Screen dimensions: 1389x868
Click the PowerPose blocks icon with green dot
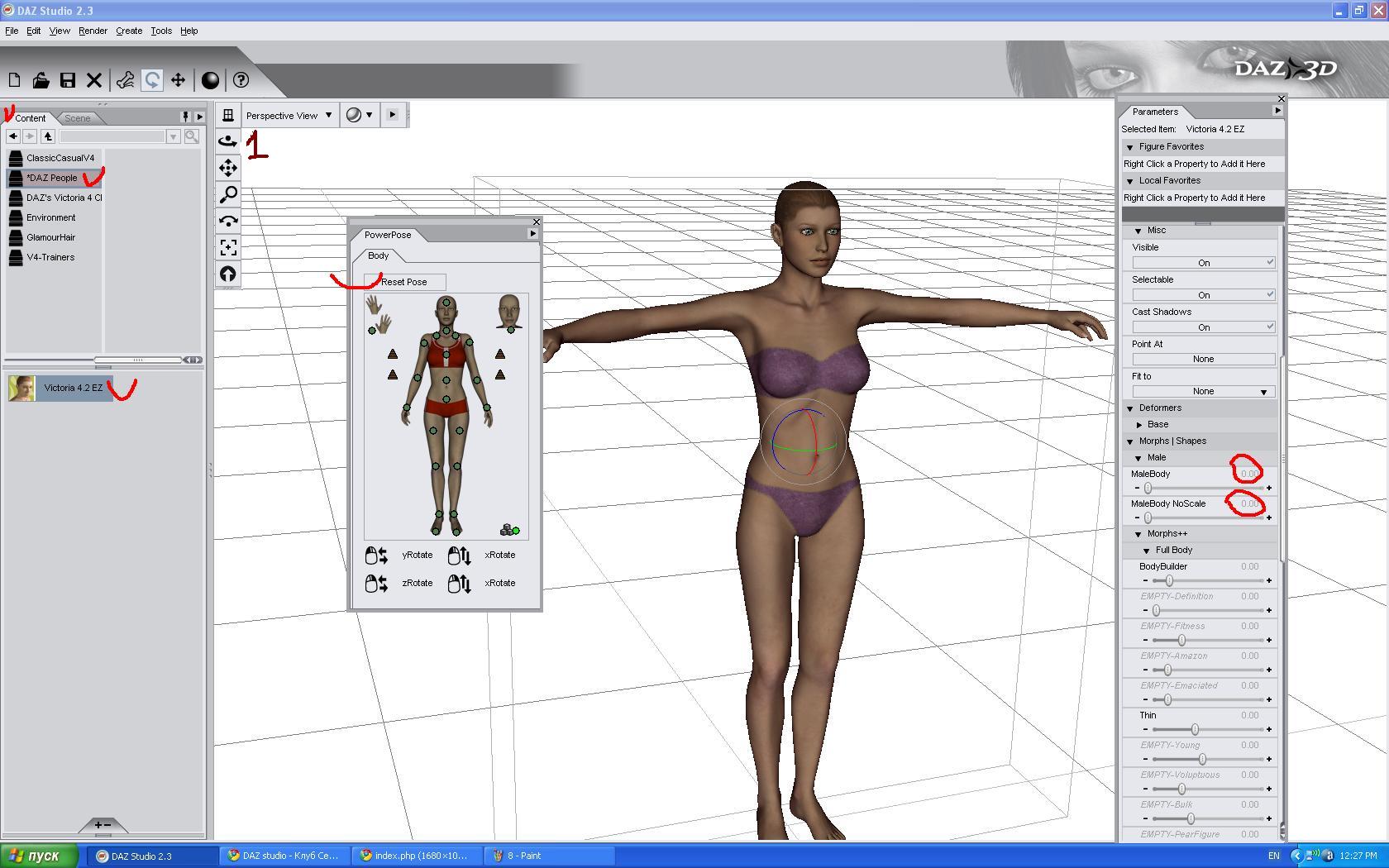coord(509,529)
